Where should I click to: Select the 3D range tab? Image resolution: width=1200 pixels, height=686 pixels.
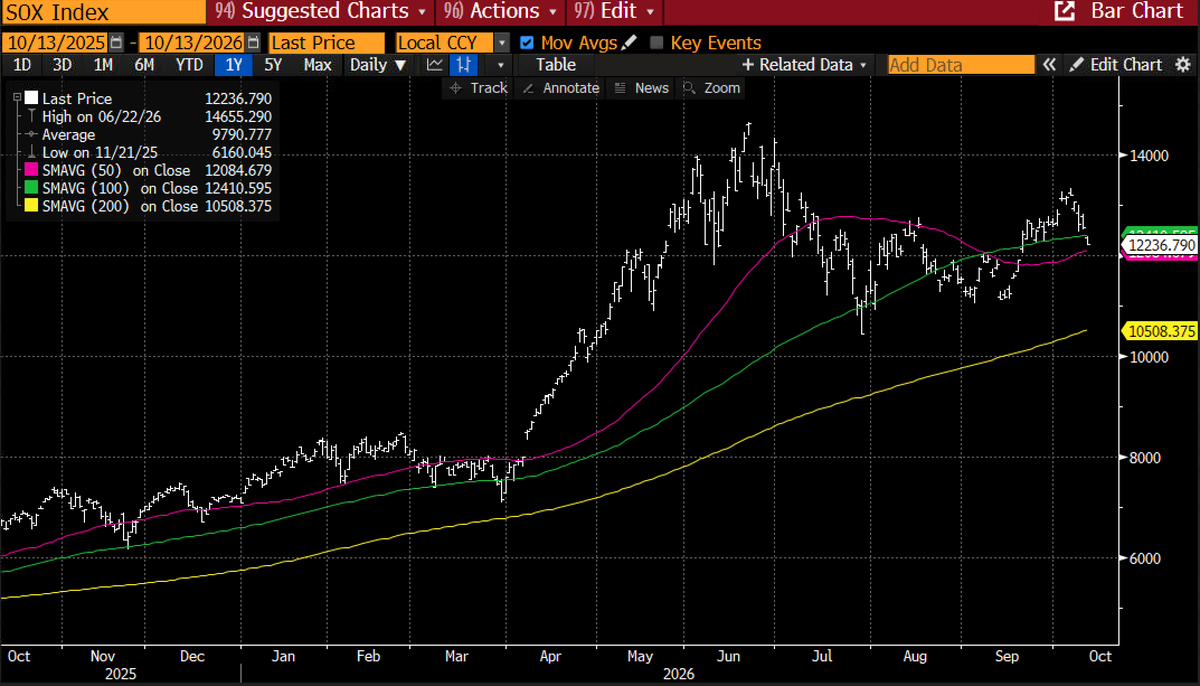click(62, 65)
